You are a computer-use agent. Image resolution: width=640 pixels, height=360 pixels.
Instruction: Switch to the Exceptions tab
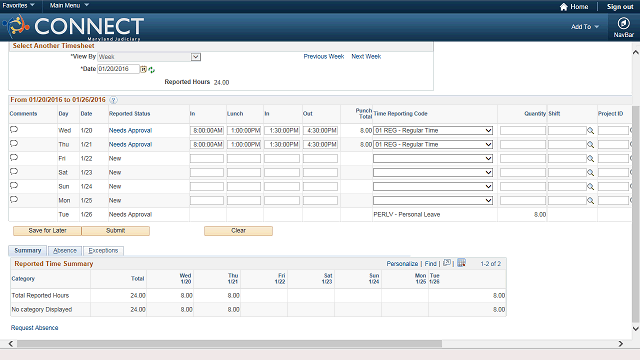coord(103,251)
